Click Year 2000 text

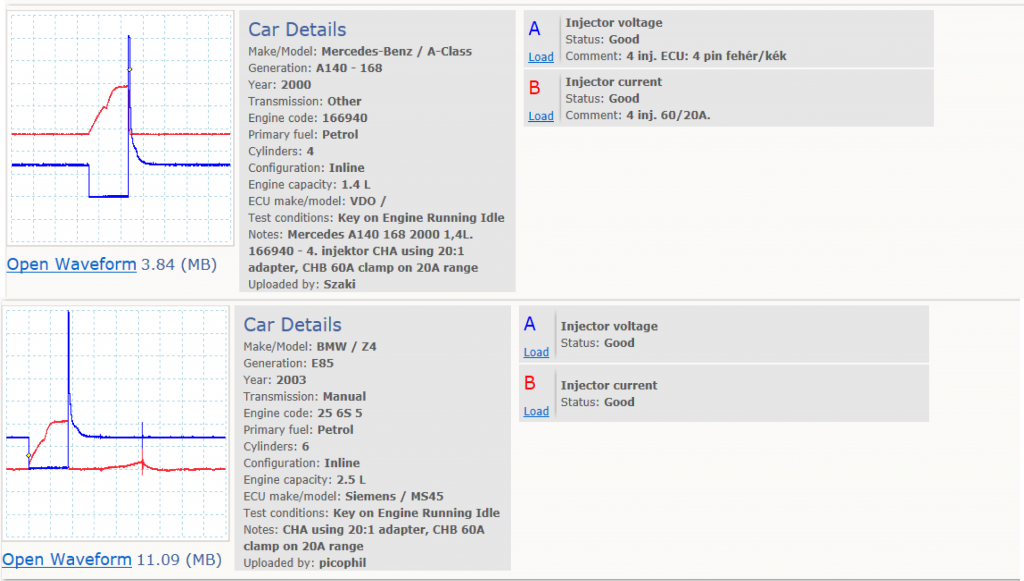tap(280, 85)
